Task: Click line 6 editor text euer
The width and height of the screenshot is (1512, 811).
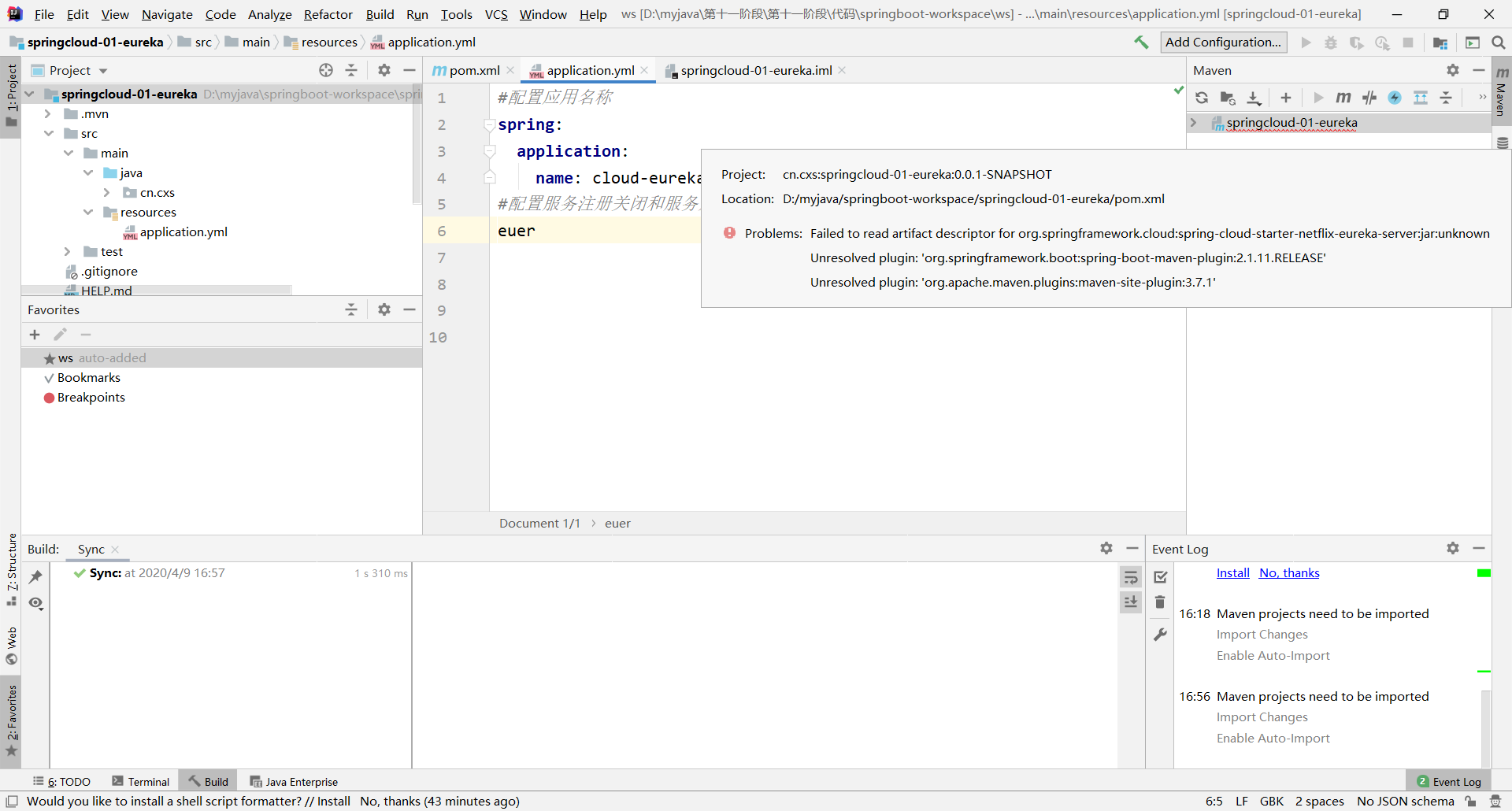Action: [517, 231]
